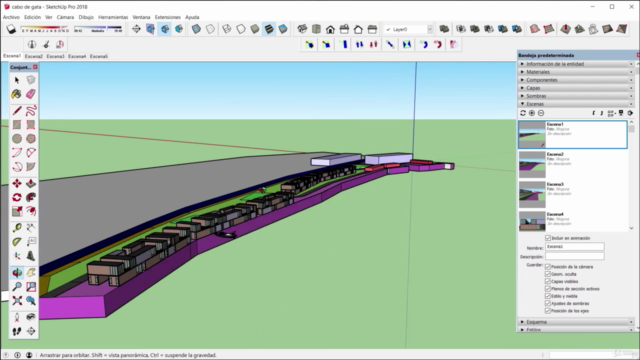Select the Protractor tool
640x360 pixels.
[17, 242]
